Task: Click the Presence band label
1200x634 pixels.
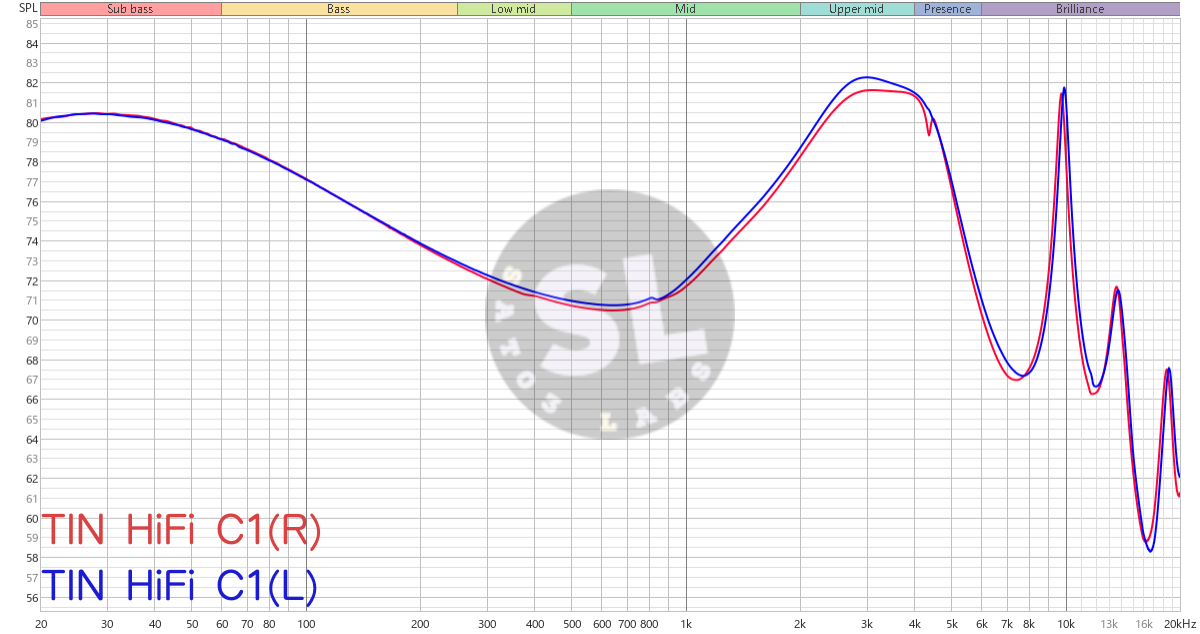Action: pyautogui.click(x=948, y=9)
